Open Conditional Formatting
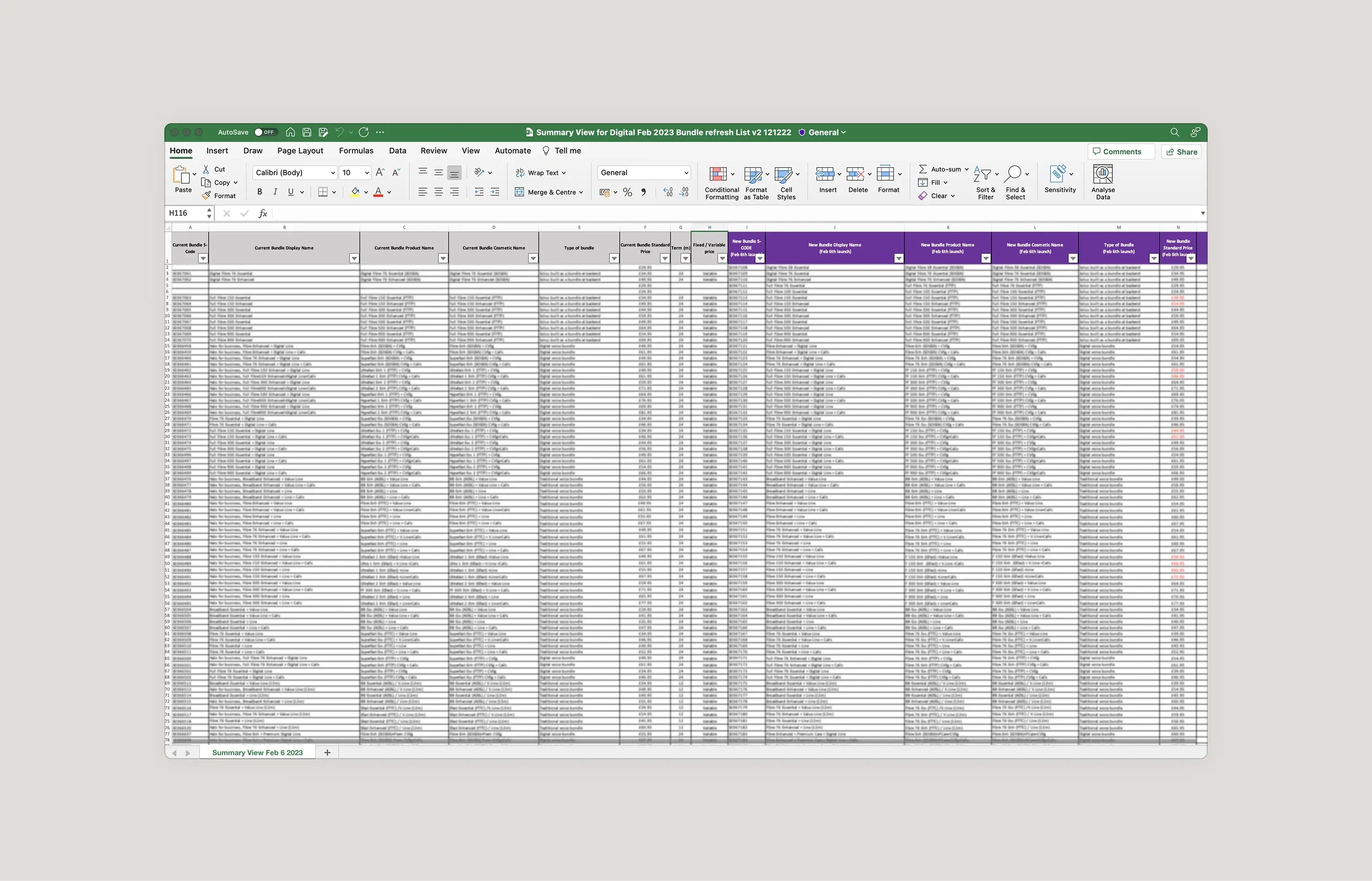This screenshot has height=881, width=1372. coord(721,183)
